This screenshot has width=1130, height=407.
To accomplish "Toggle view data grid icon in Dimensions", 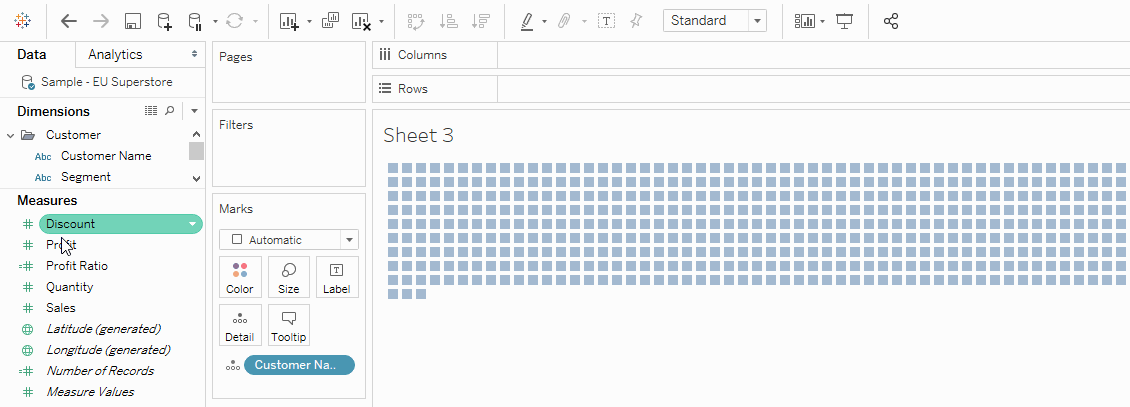I will tap(151, 111).
